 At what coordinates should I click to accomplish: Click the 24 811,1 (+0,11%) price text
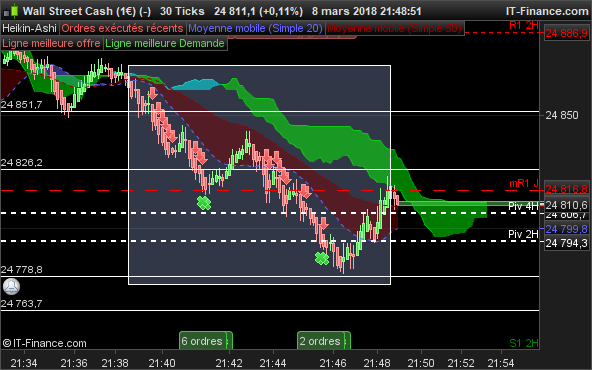coord(258,11)
